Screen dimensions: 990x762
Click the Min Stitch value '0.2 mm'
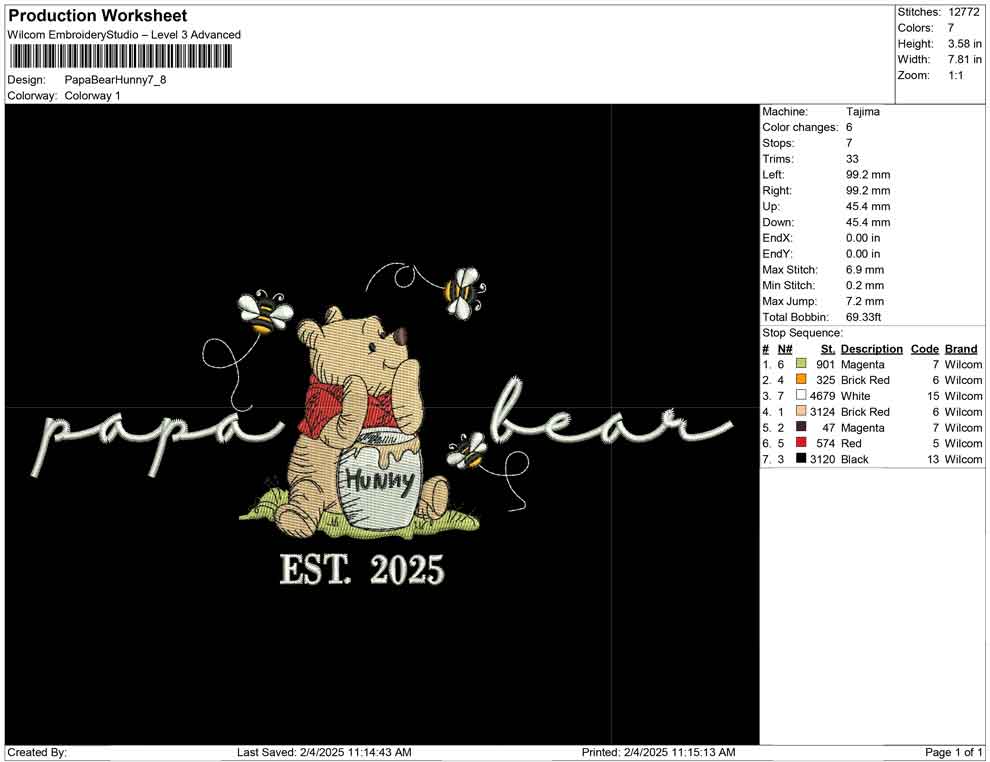[865, 285]
